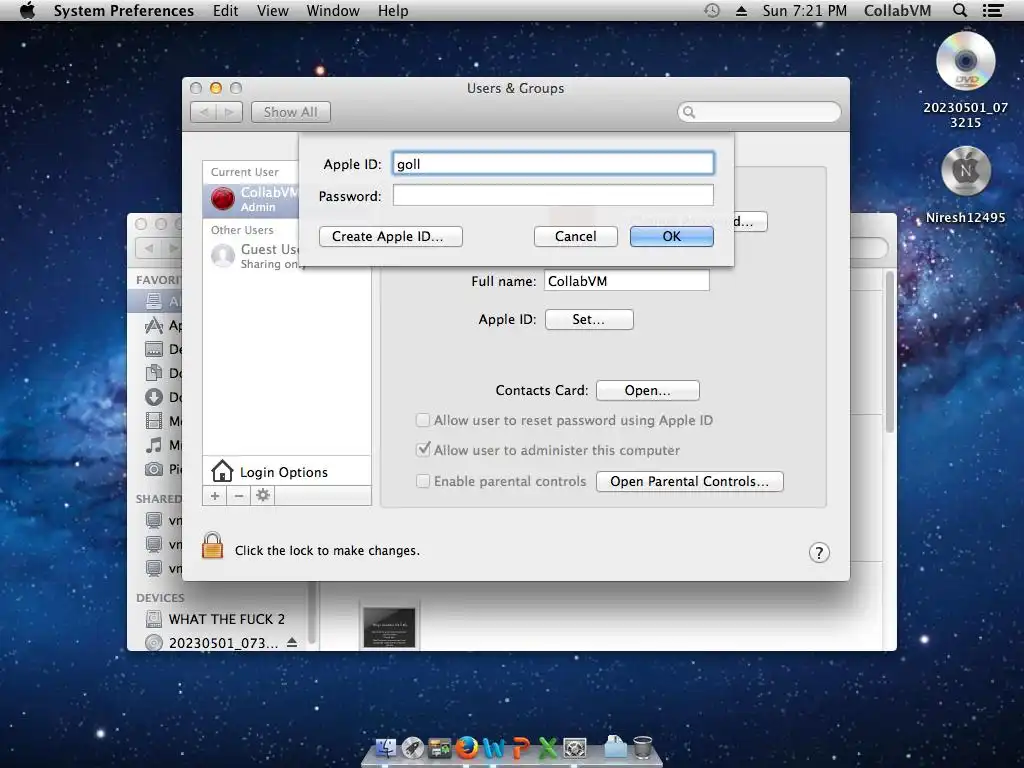Open the DVD 20230501_073215 desktop icon
The height and width of the screenshot is (768, 1024).
(x=965, y=61)
